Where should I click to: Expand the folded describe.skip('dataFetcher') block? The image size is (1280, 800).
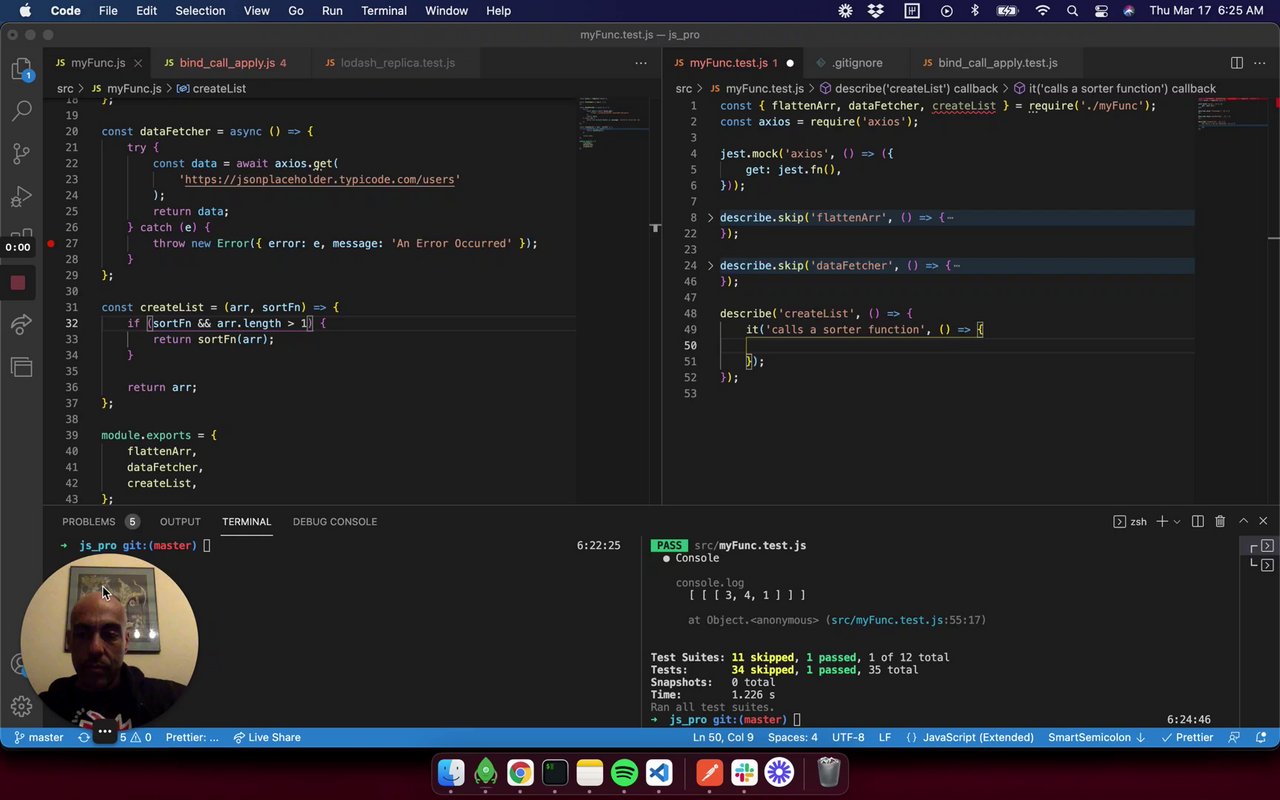click(711, 265)
